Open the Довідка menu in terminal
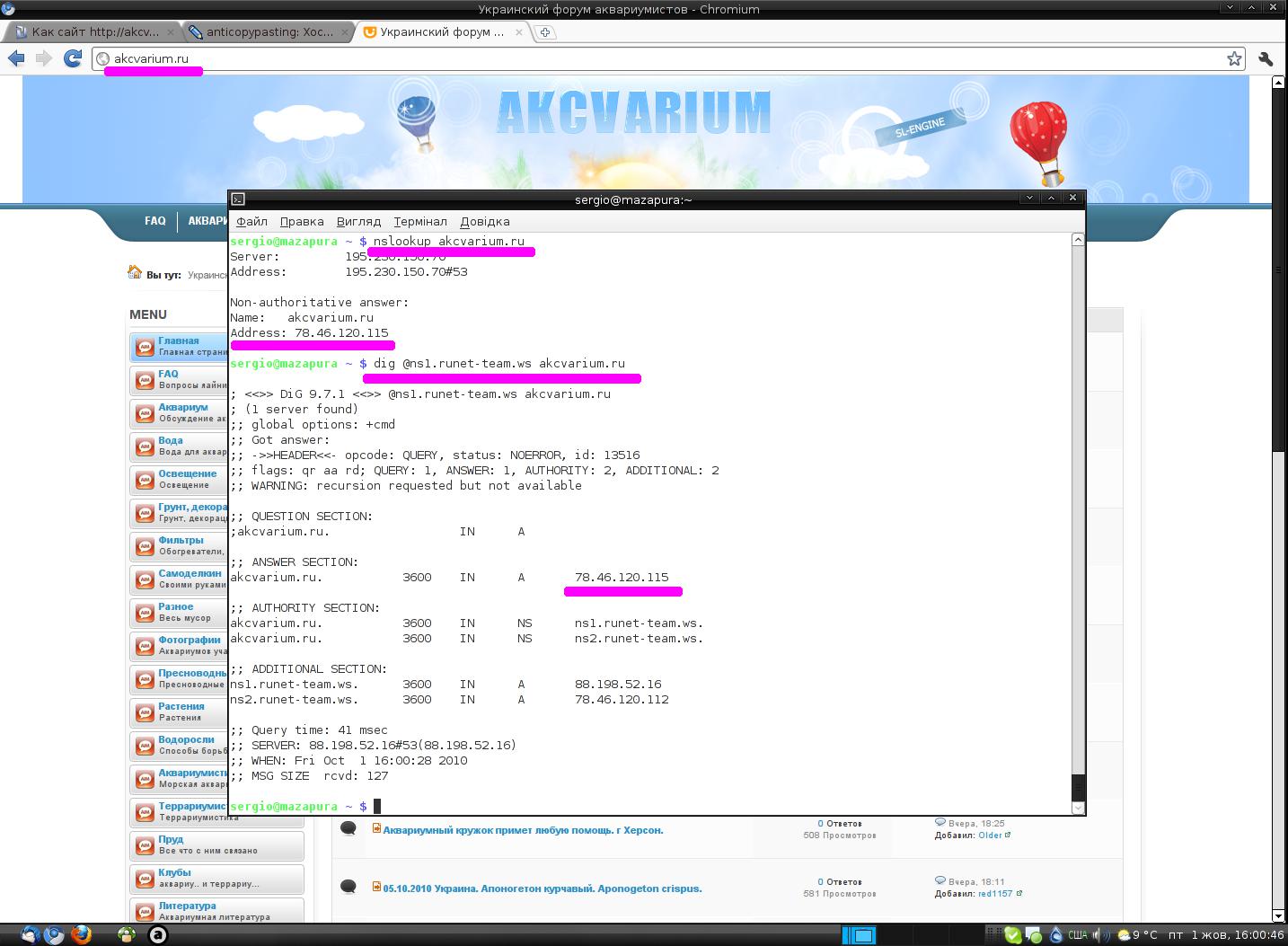The width and height of the screenshot is (1288, 946). [x=484, y=221]
